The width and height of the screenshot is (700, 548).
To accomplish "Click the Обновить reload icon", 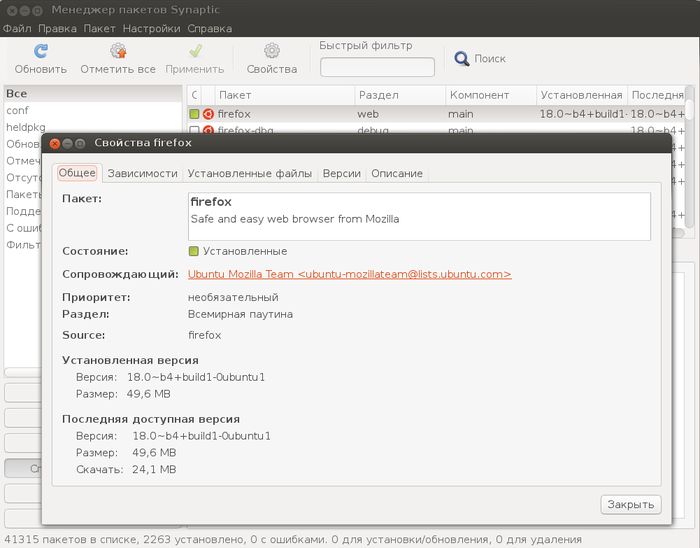I will tap(41, 51).
